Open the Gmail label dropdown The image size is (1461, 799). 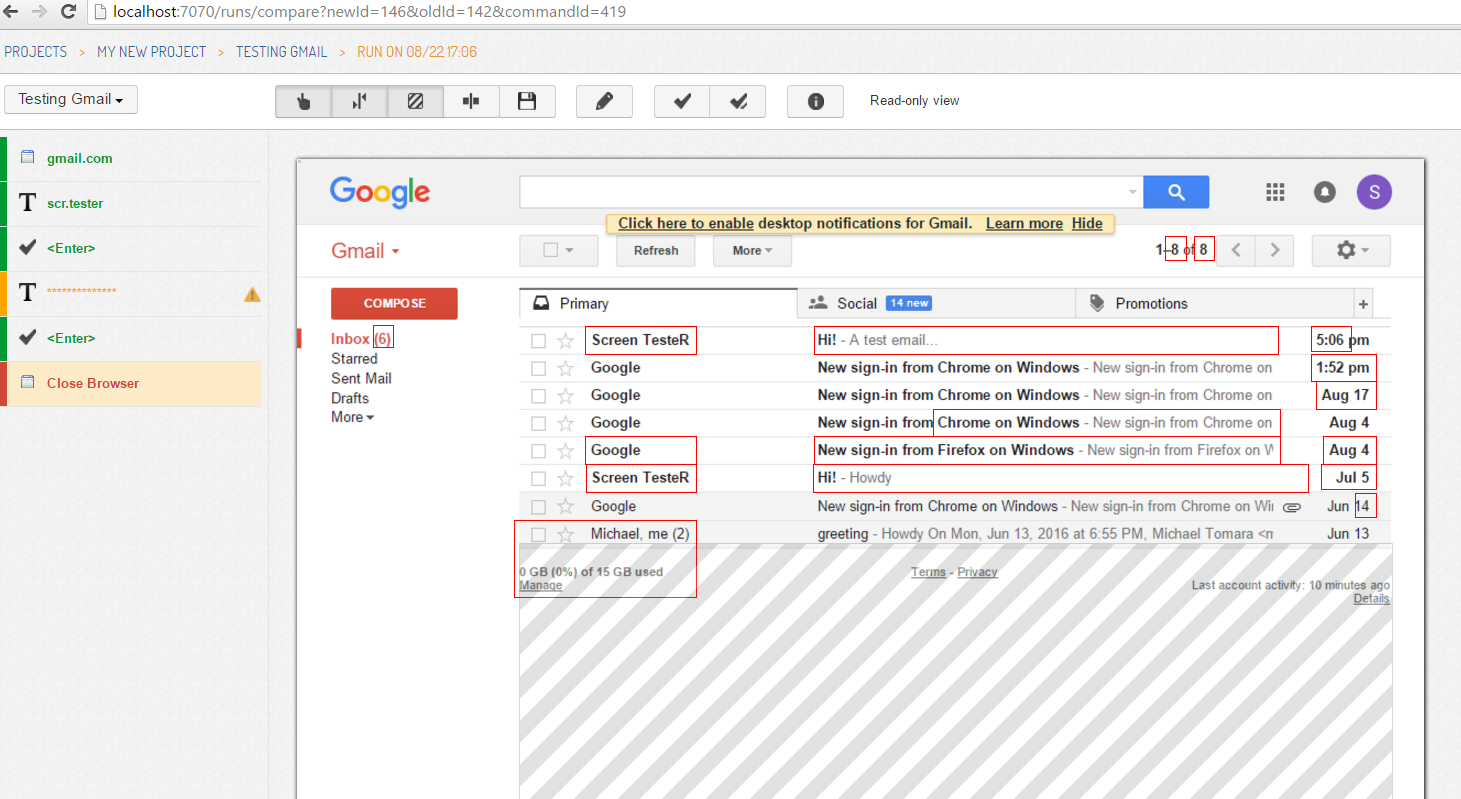pos(365,251)
